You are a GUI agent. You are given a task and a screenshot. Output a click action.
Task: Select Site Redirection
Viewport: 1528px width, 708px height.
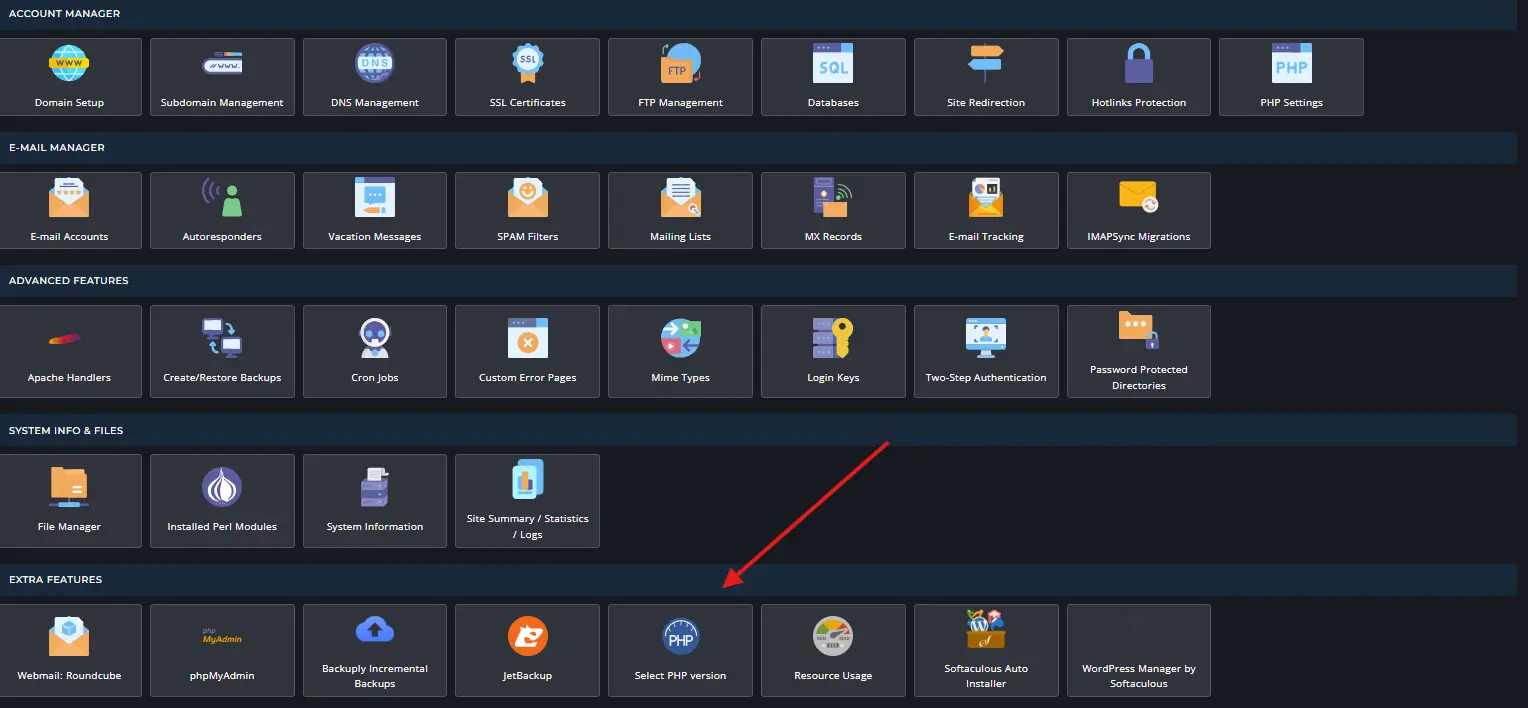click(986, 77)
